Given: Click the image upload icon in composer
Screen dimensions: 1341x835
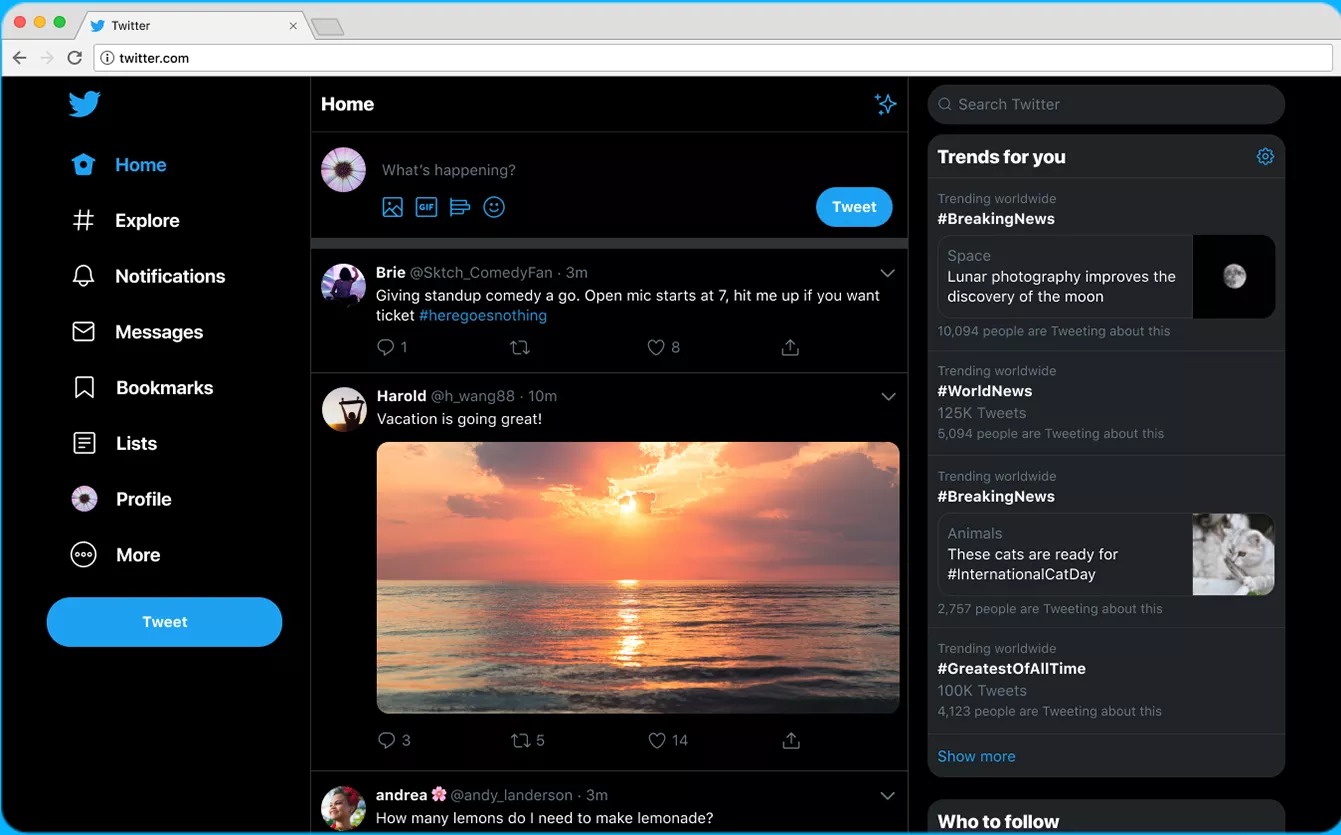Looking at the screenshot, I should click(x=392, y=207).
